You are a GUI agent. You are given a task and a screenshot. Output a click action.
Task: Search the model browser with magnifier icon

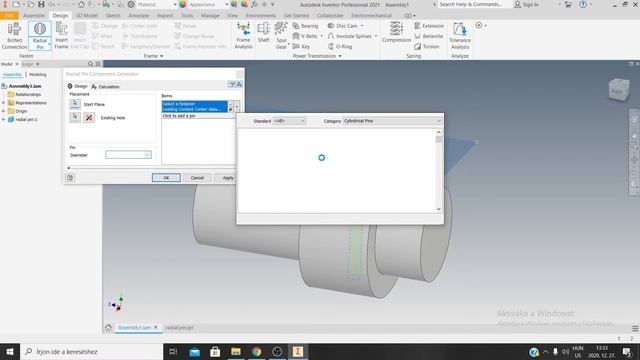tap(91, 64)
